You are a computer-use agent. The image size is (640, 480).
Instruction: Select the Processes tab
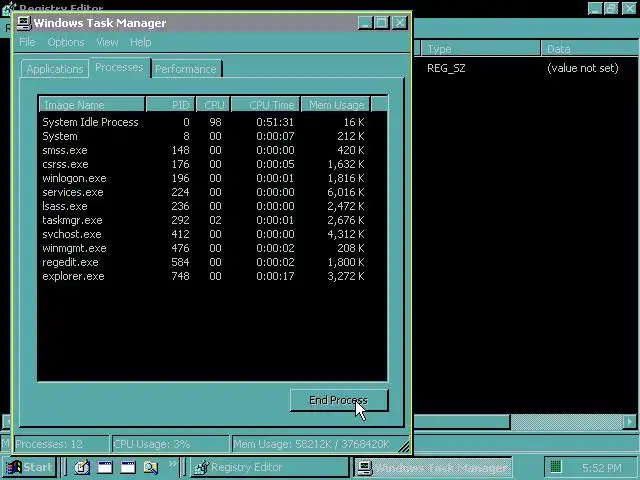pos(119,67)
